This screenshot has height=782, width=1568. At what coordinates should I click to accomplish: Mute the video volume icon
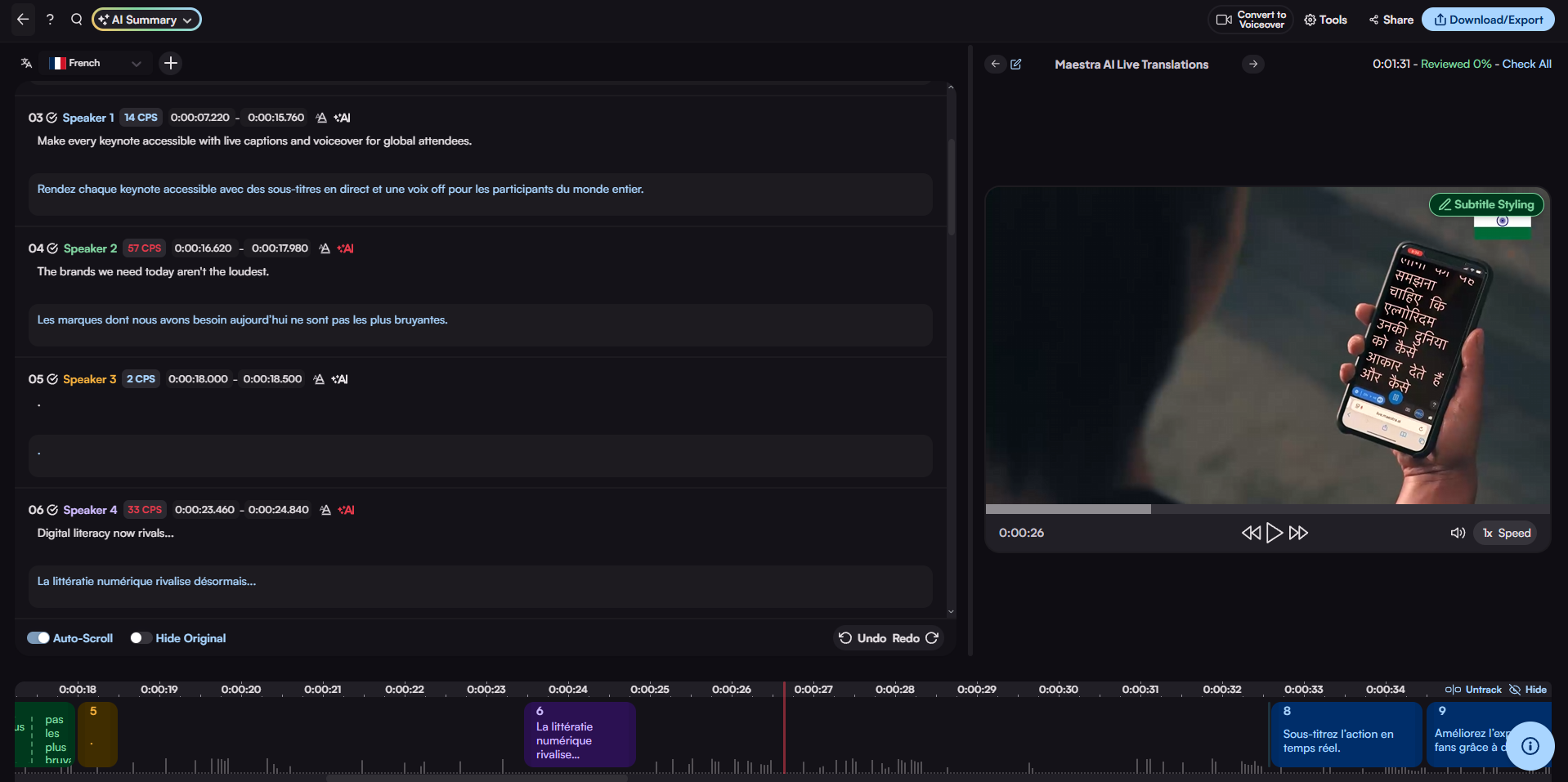[x=1457, y=533]
